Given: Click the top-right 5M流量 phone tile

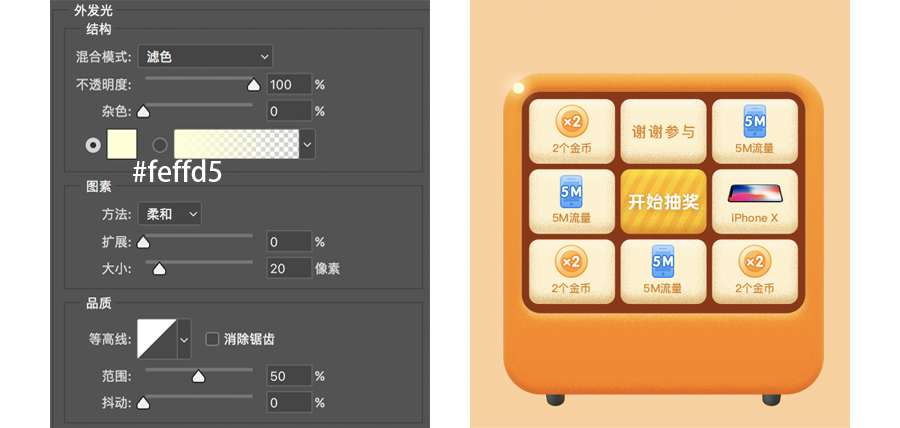Looking at the screenshot, I should (755, 131).
